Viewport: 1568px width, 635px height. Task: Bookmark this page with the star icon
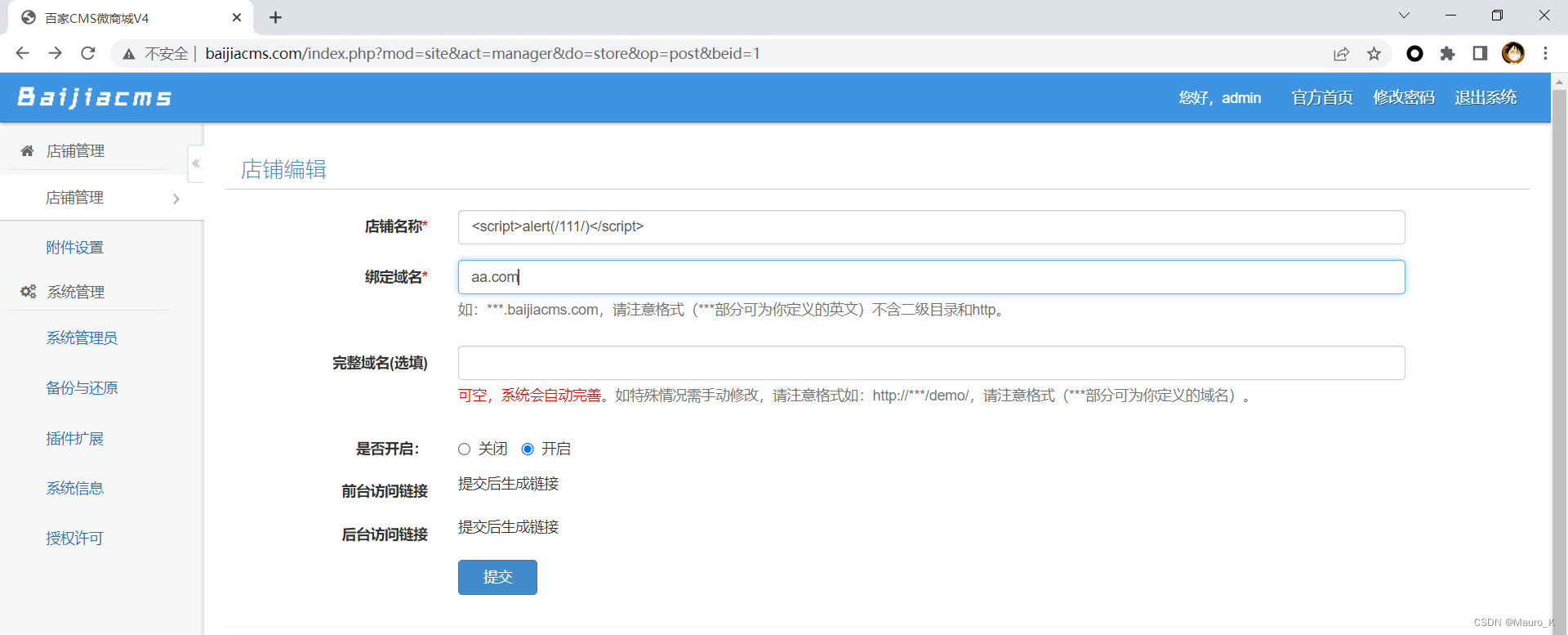point(1374,54)
